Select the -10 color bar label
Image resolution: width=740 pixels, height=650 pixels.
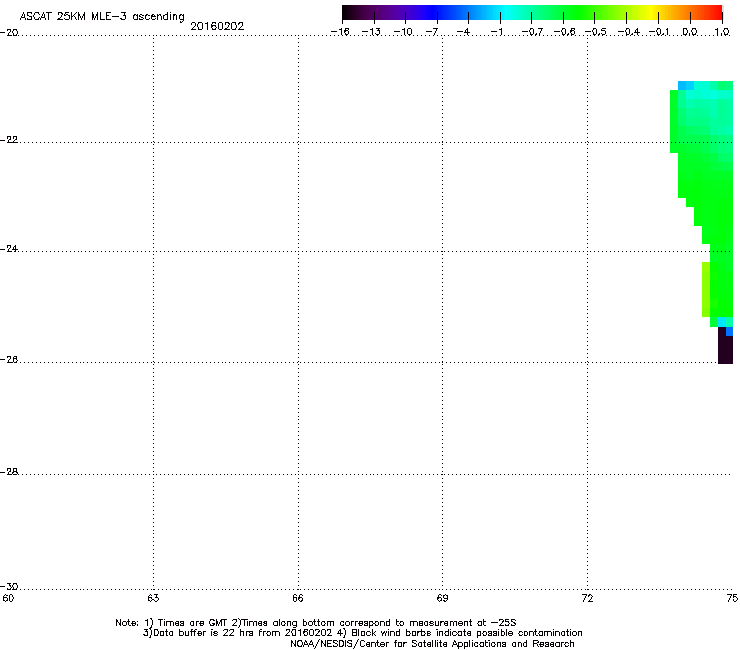click(x=403, y=32)
